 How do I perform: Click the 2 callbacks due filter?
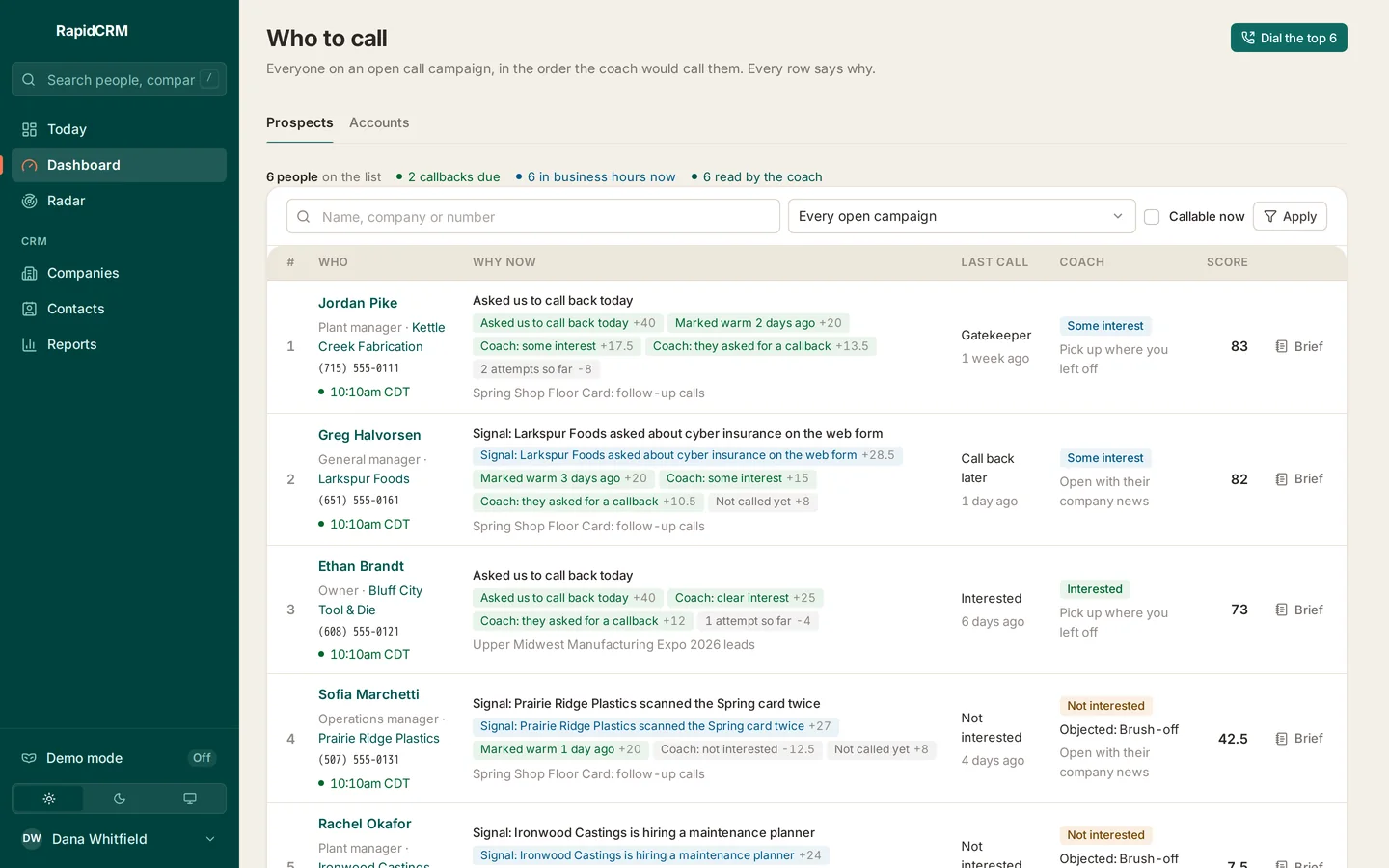[449, 176]
